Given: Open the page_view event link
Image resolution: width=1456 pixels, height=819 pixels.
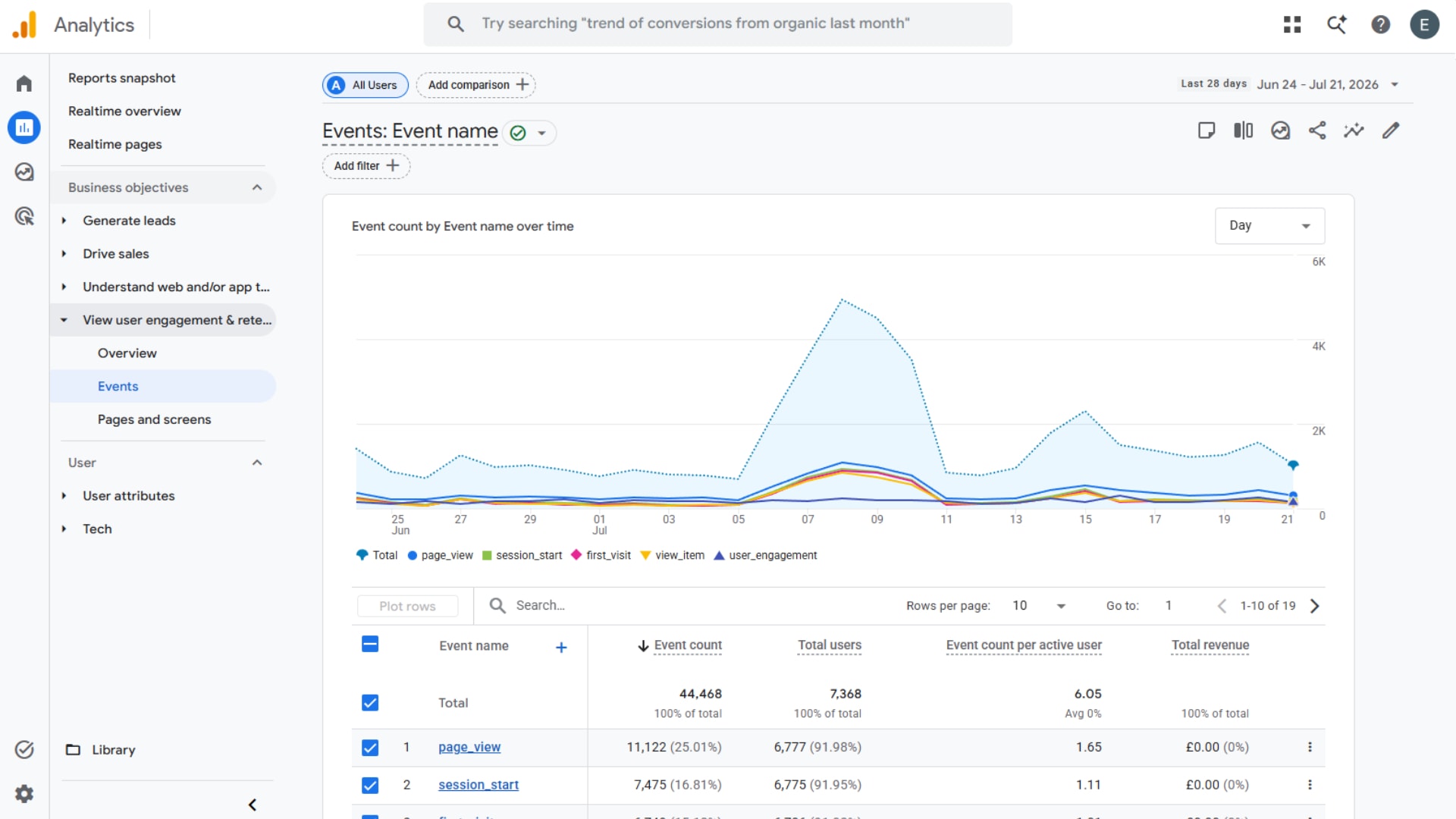Looking at the screenshot, I should [x=469, y=747].
